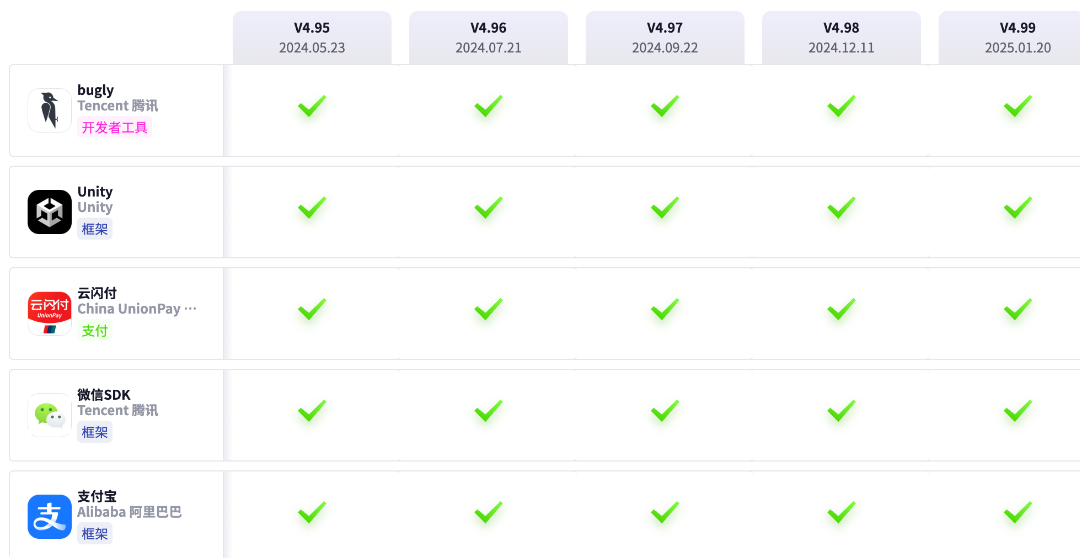The height and width of the screenshot is (558, 1080).
Task: Click the bugly woodpecker icon
Action: (x=50, y=110)
